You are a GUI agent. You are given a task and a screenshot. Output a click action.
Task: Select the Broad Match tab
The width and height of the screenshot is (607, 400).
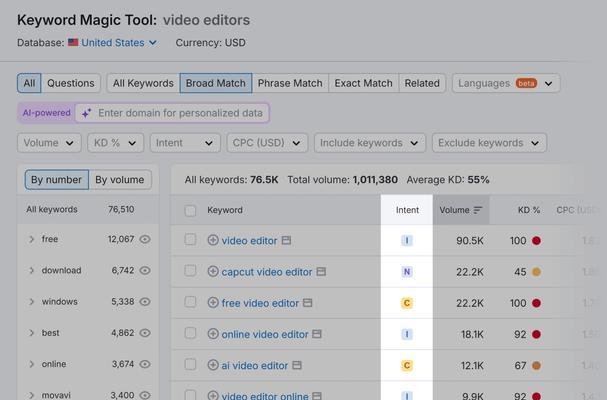[216, 83]
